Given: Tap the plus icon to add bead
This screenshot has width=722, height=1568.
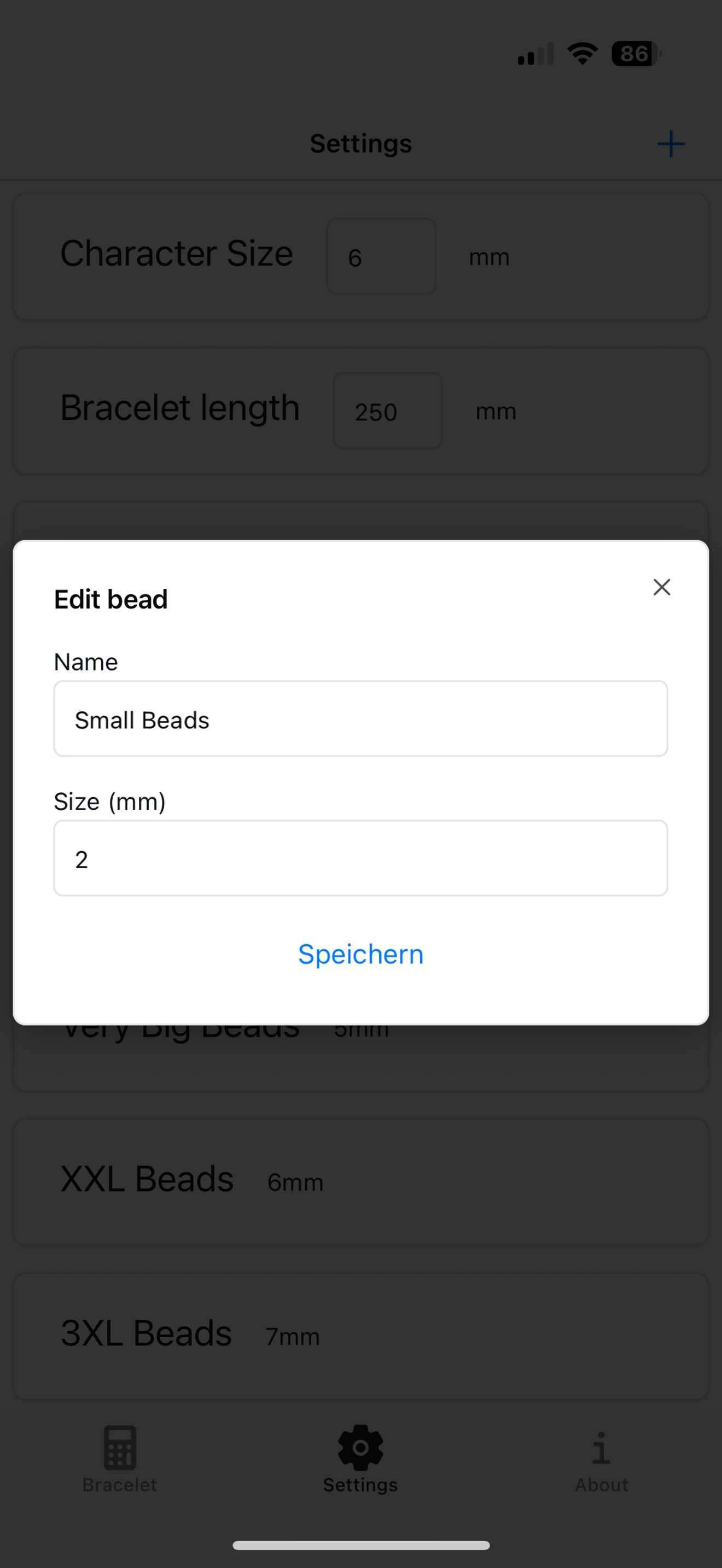Looking at the screenshot, I should [x=671, y=144].
